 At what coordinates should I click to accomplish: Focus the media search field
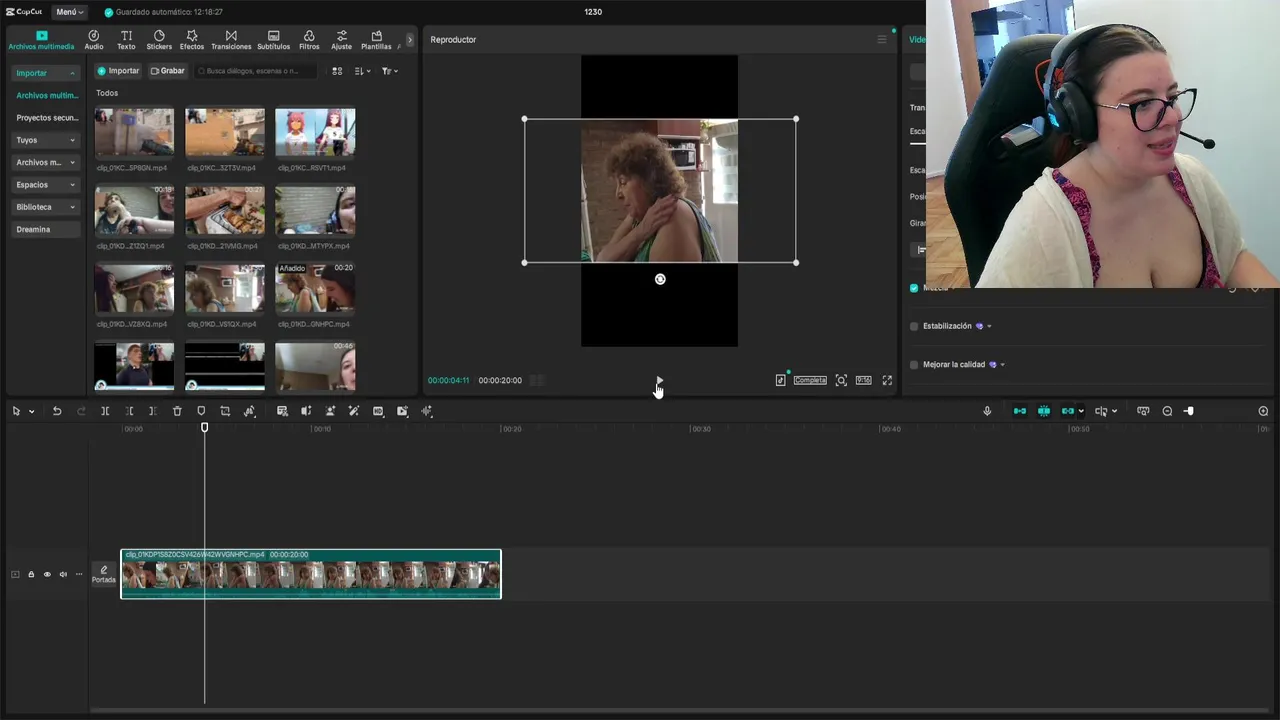256,71
